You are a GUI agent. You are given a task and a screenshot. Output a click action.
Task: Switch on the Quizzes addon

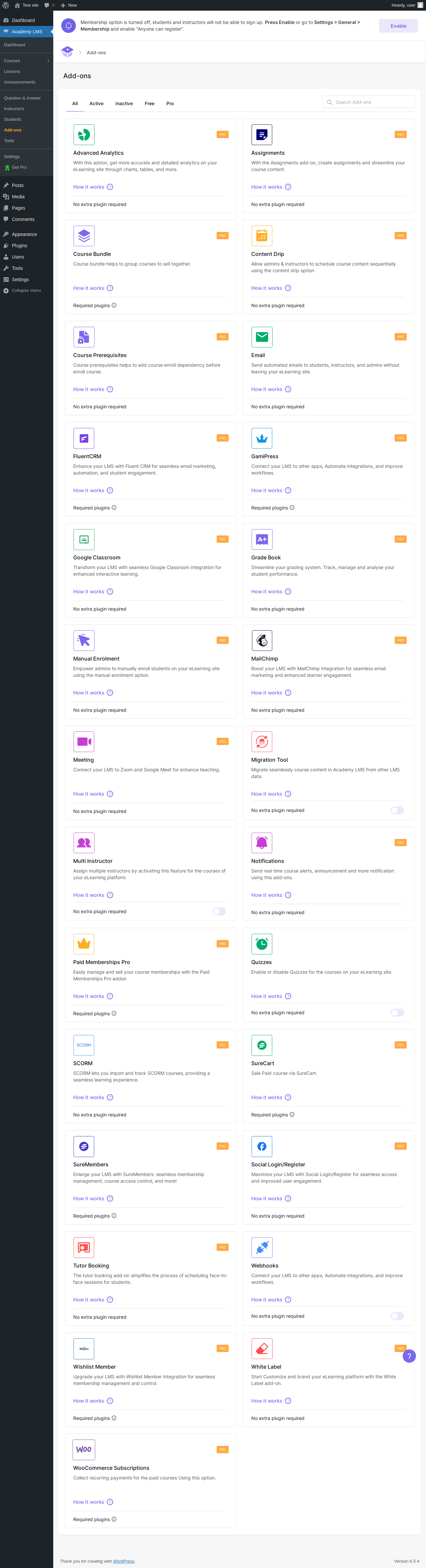pos(397,1012)
